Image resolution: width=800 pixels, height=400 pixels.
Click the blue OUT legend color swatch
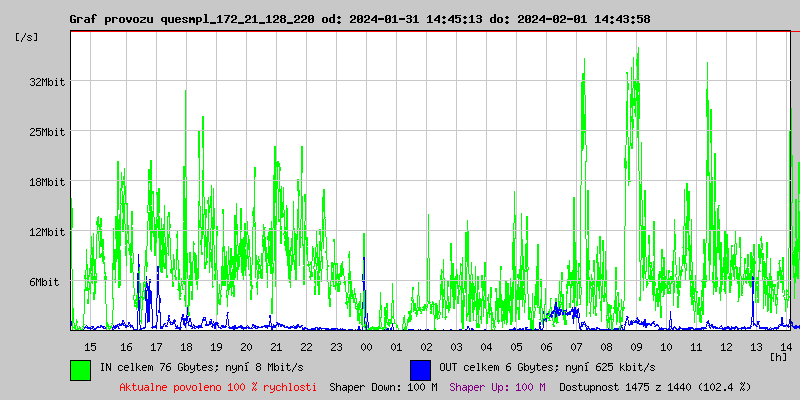click(420, 369)
